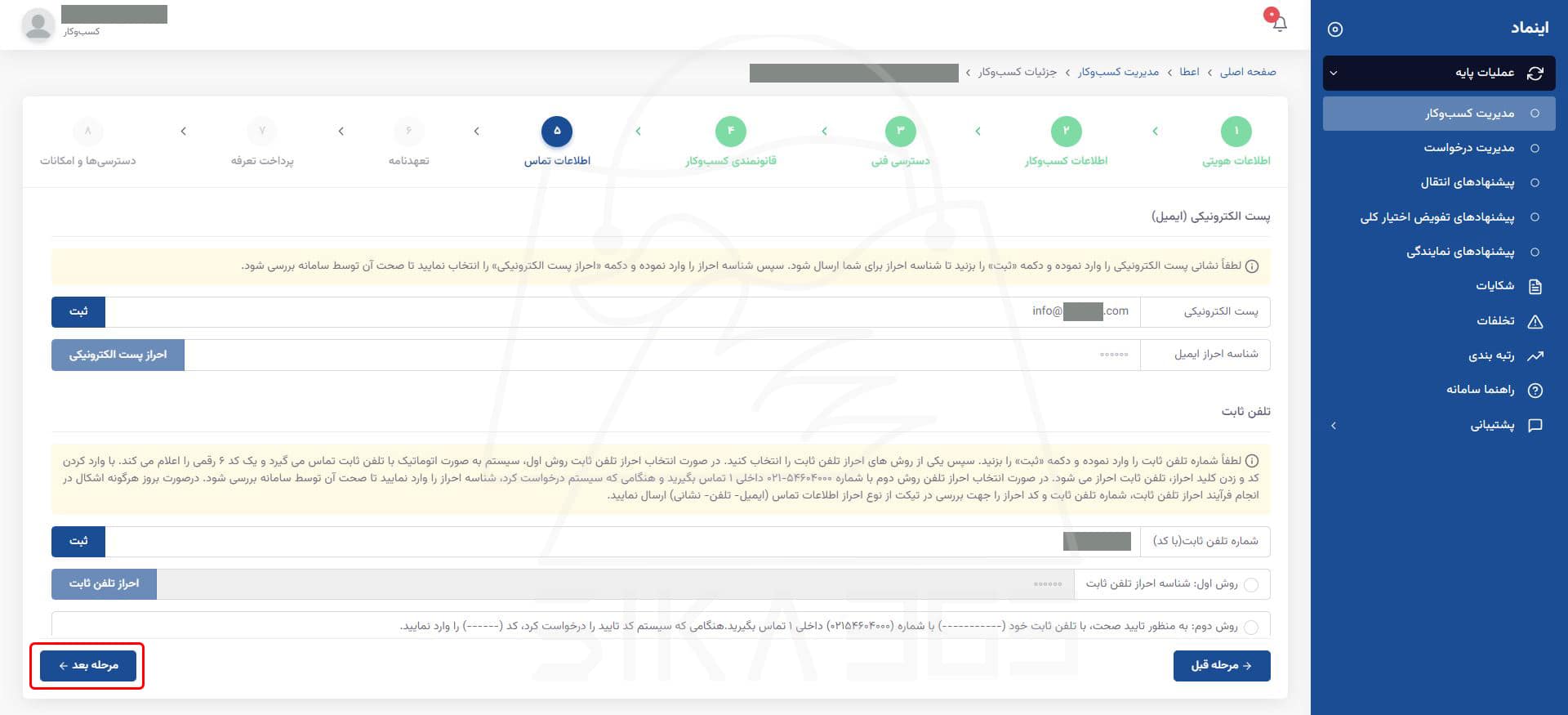Click the شناسه احراز ایمیل code field

[661, 355]
